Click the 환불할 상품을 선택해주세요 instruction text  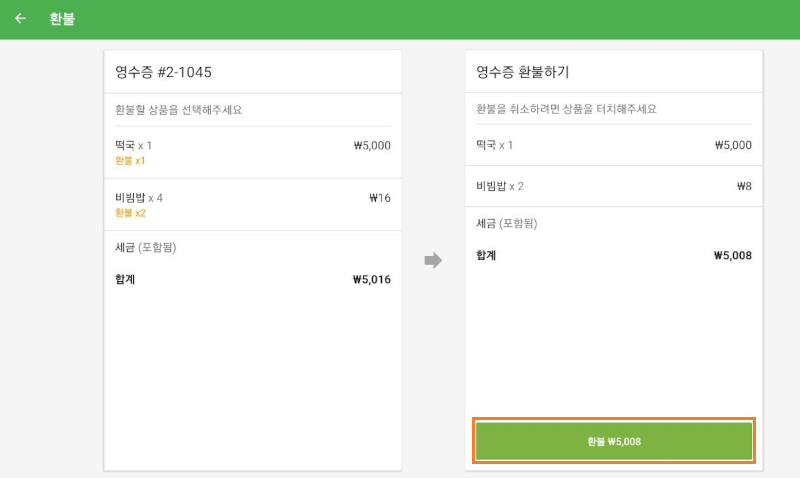178,110
